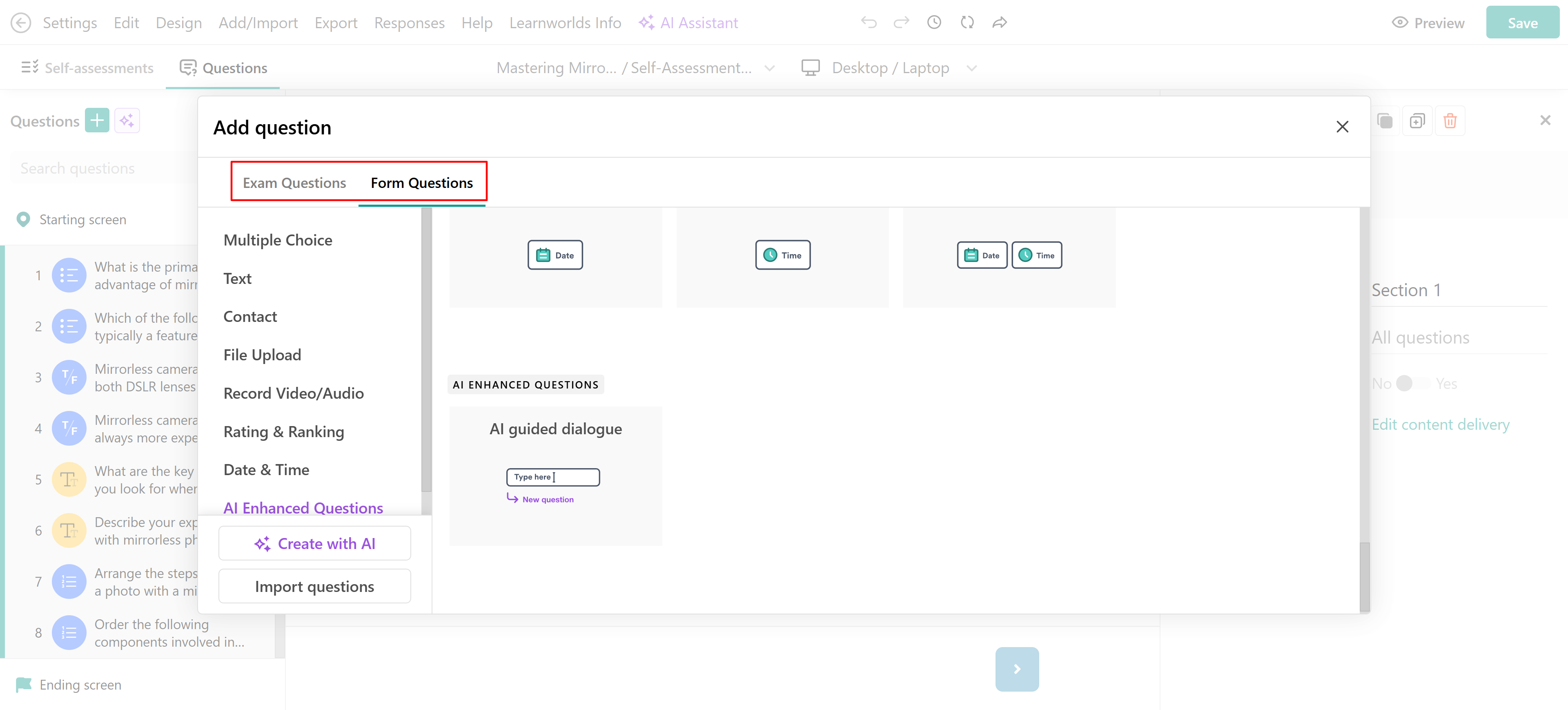This screenshot has width=1568, height=710.
Task: Click the duplicate question icon
Action: [1417, 121]
